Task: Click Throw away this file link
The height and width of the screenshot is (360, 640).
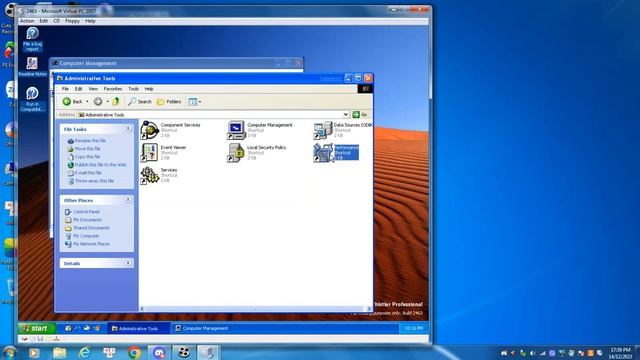Action: [x=94, y=181]
